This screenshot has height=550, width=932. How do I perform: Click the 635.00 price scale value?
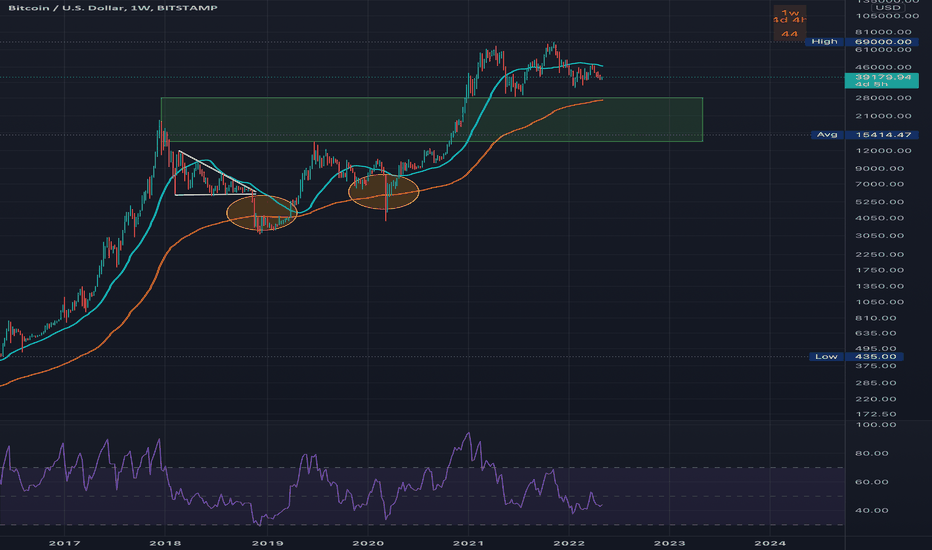click(876, 334)
